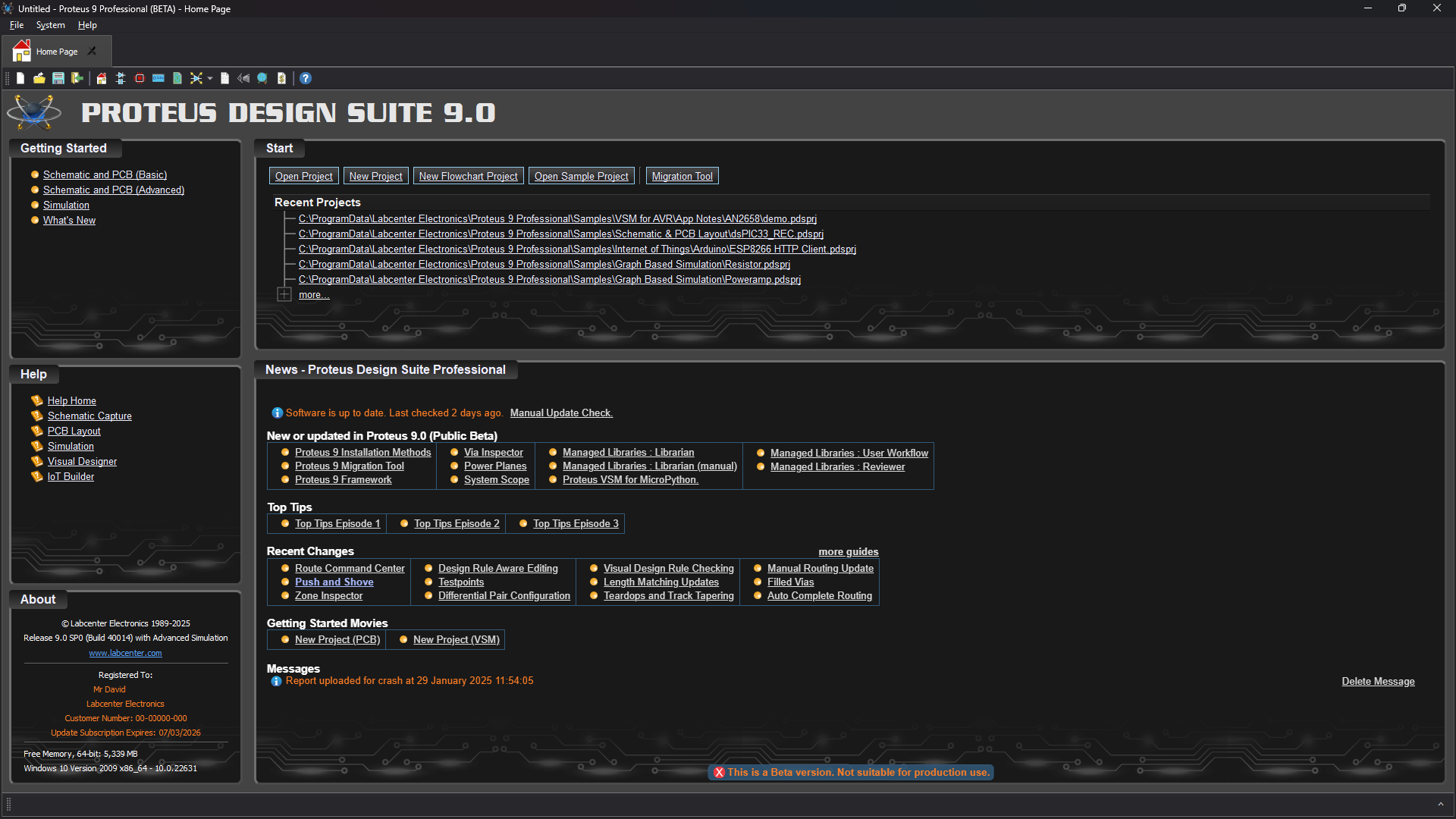The image size is (1456, 819).
Task: Expand the bottom status panel chevron
Action: tap(1440, 805)
